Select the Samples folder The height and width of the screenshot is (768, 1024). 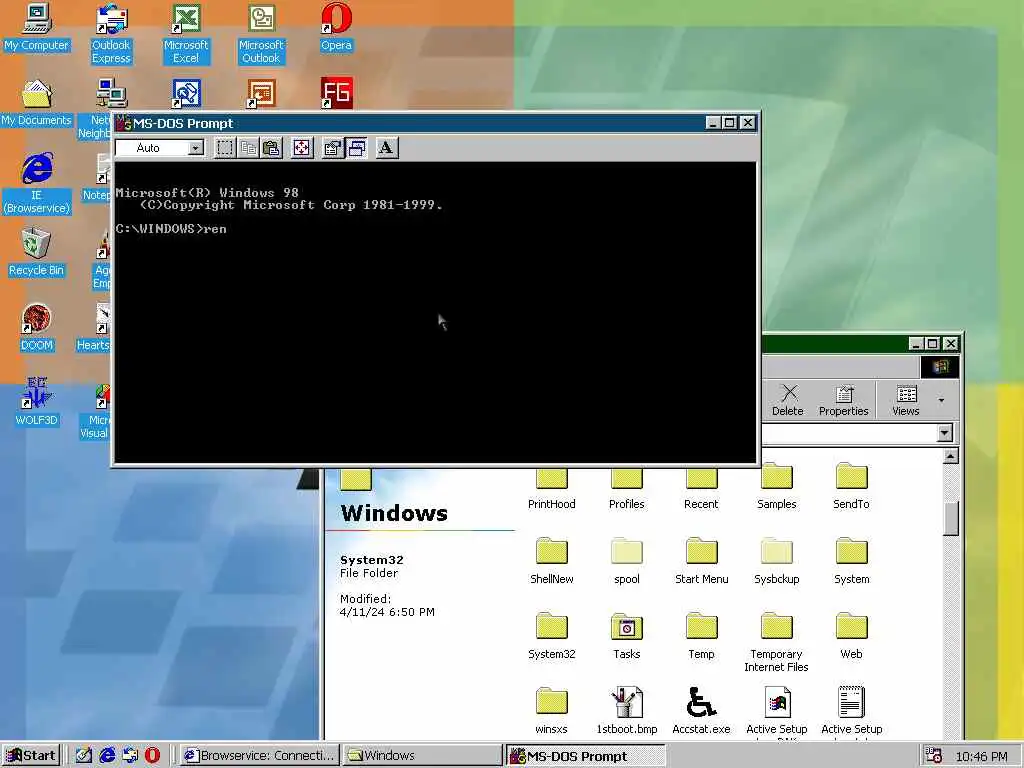[776, 487]
